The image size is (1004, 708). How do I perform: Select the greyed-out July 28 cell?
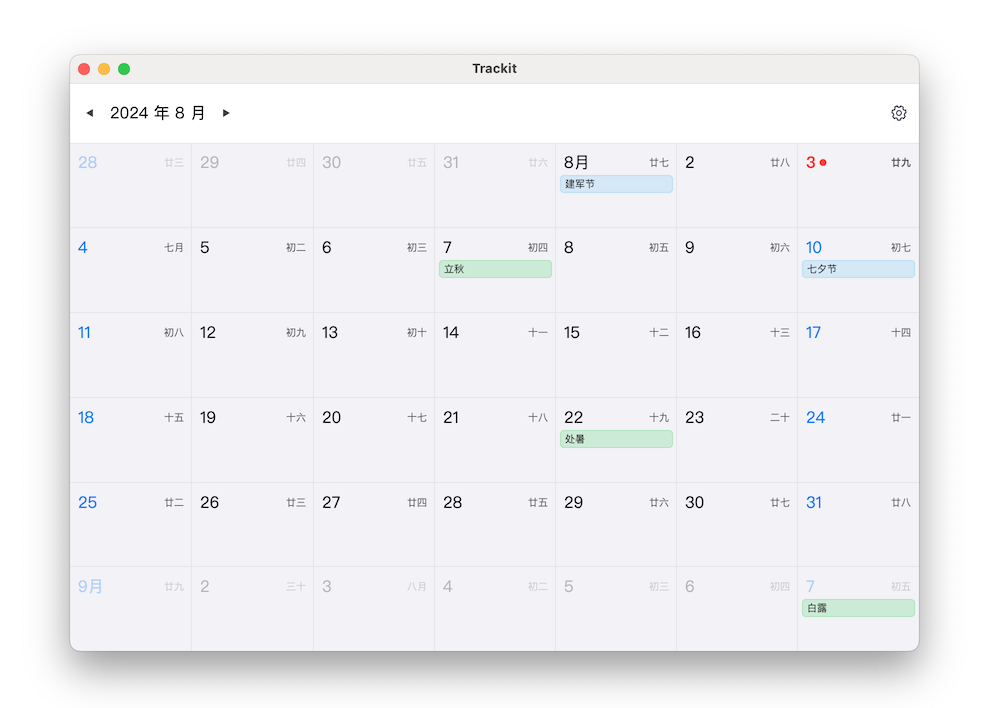[130, 185]
